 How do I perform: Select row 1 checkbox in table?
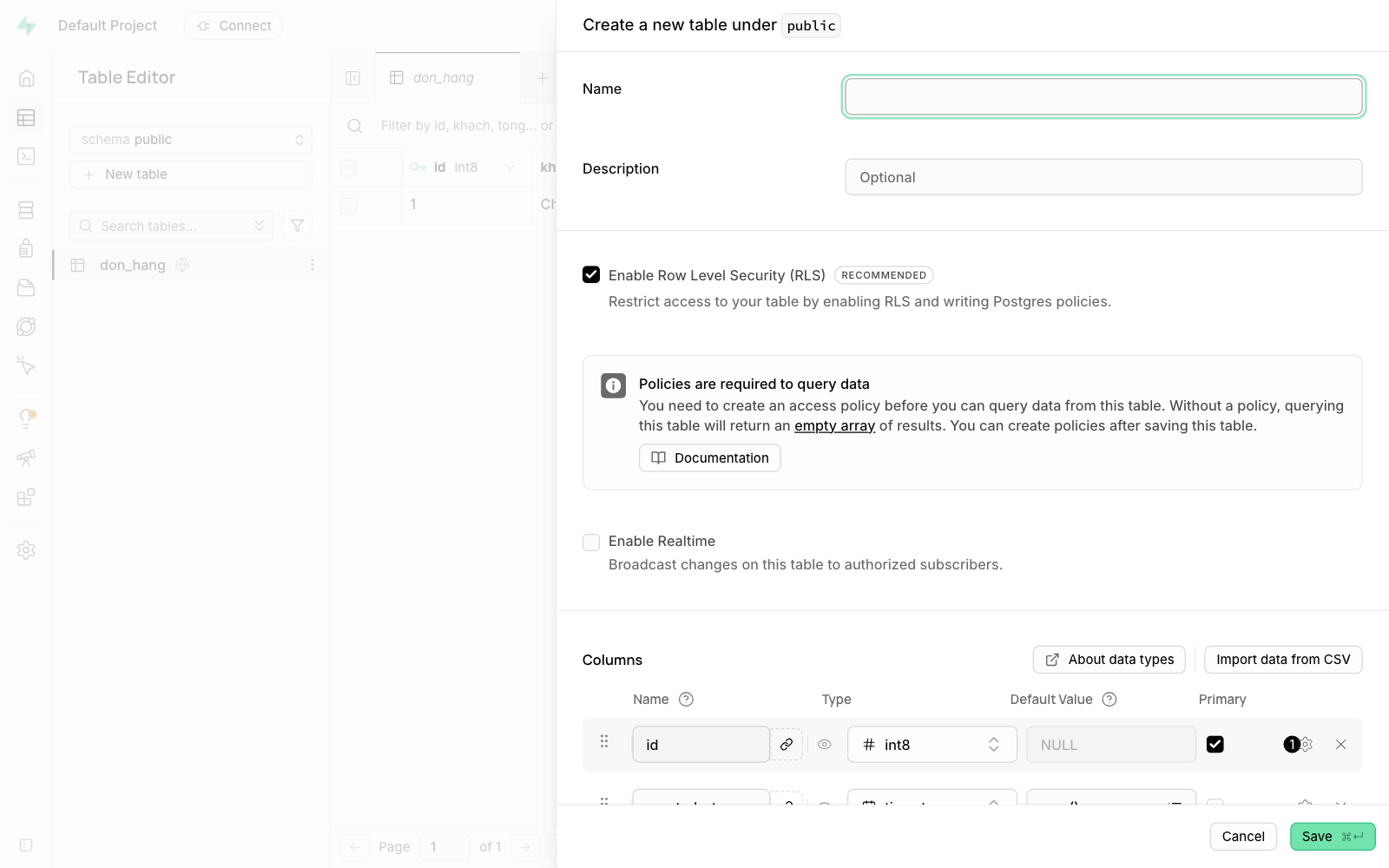(348, 206)
